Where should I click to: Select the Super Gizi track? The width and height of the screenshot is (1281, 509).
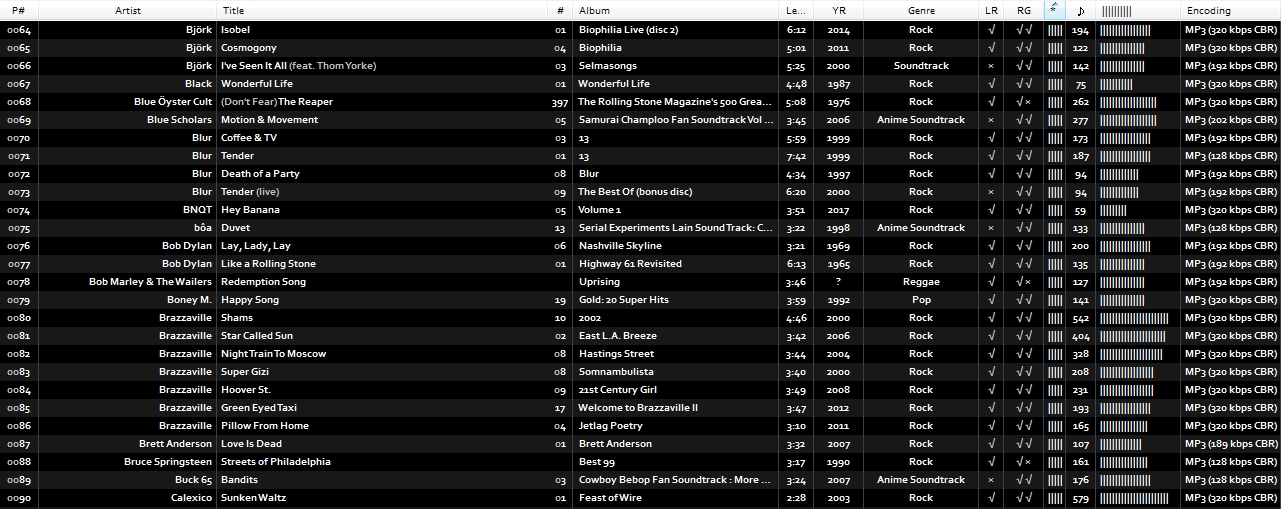pos(246,372)
